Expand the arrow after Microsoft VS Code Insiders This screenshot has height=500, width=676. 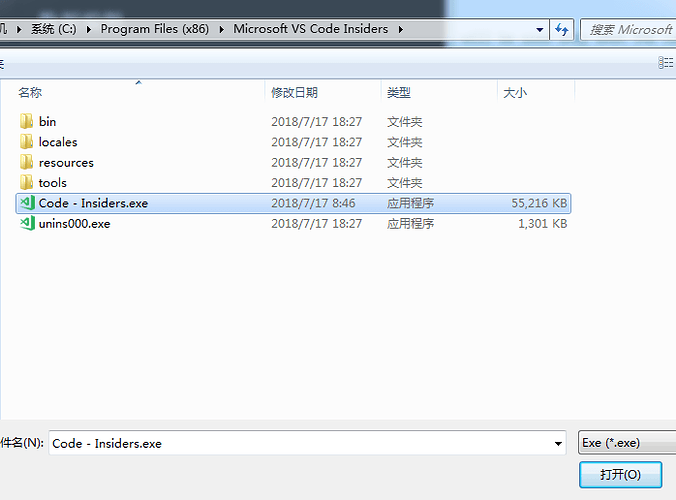click(401, 29)
